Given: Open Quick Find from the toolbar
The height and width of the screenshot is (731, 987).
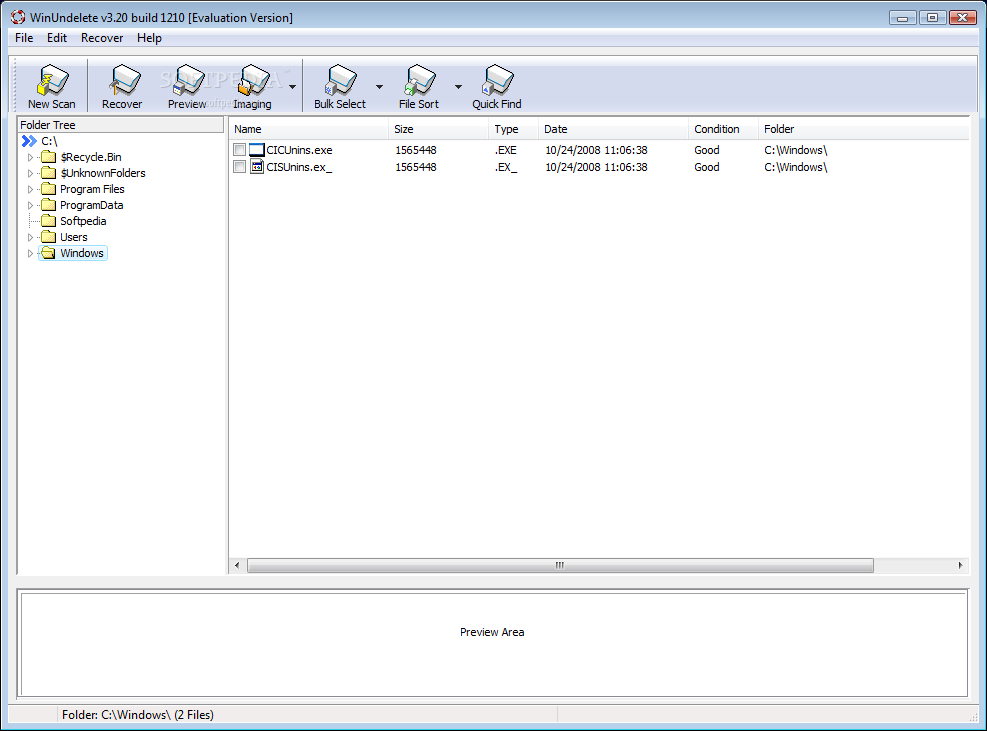Looking at the screenshot, I should point(497,86).
